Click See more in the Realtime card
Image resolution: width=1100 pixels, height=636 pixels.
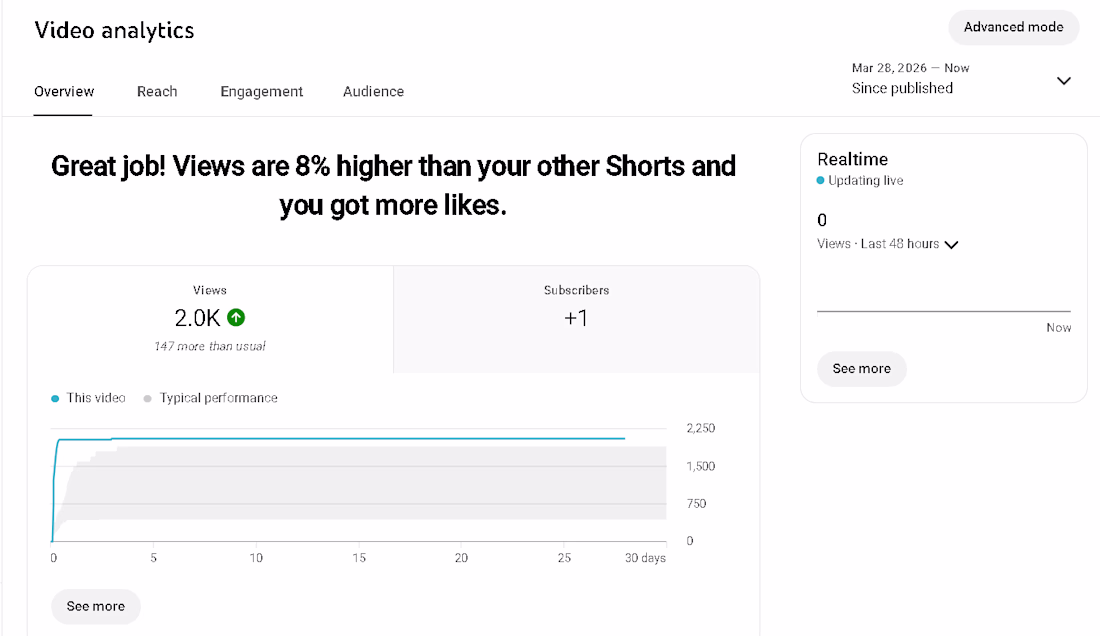(861, 369)
